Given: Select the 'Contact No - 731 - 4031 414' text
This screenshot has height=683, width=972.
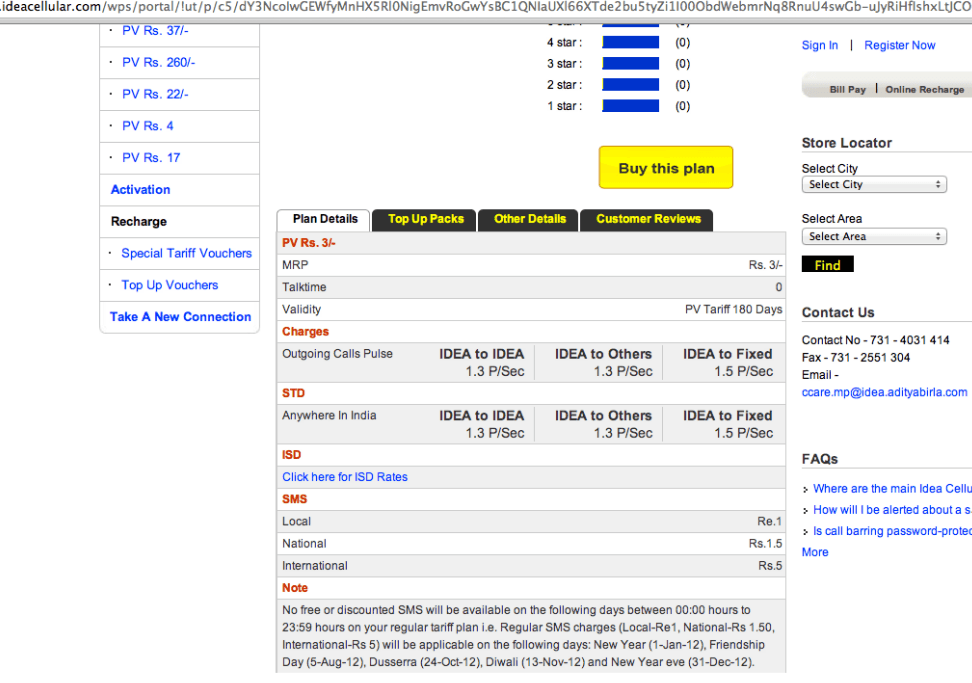Looking at the screenshot, I should point(875,340).
